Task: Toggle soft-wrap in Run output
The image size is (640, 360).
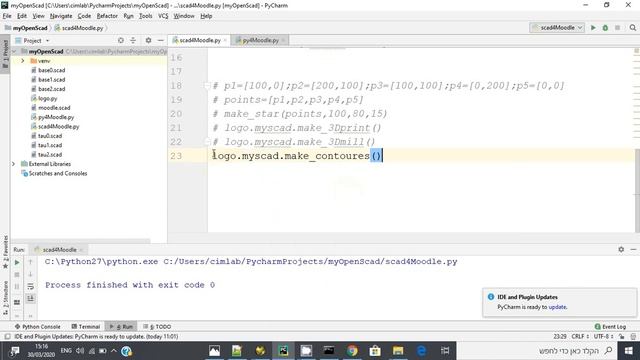Action: 30,287
